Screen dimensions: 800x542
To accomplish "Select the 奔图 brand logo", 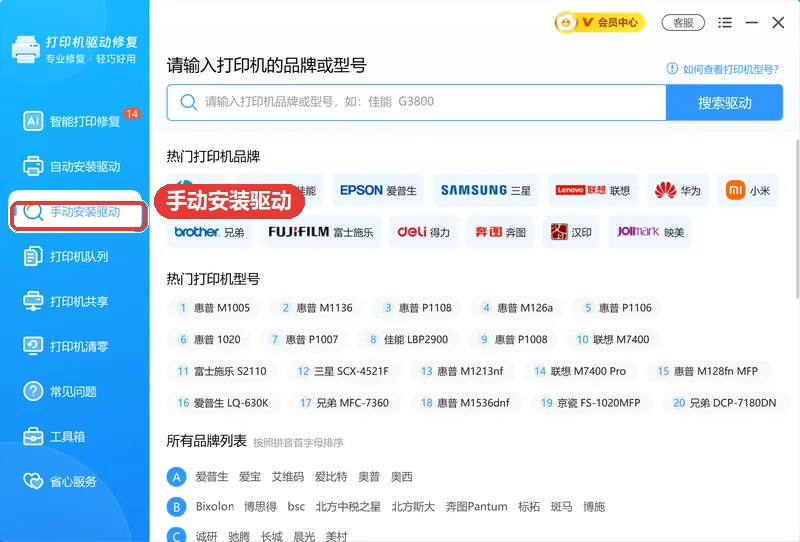I will coord(500,232).
